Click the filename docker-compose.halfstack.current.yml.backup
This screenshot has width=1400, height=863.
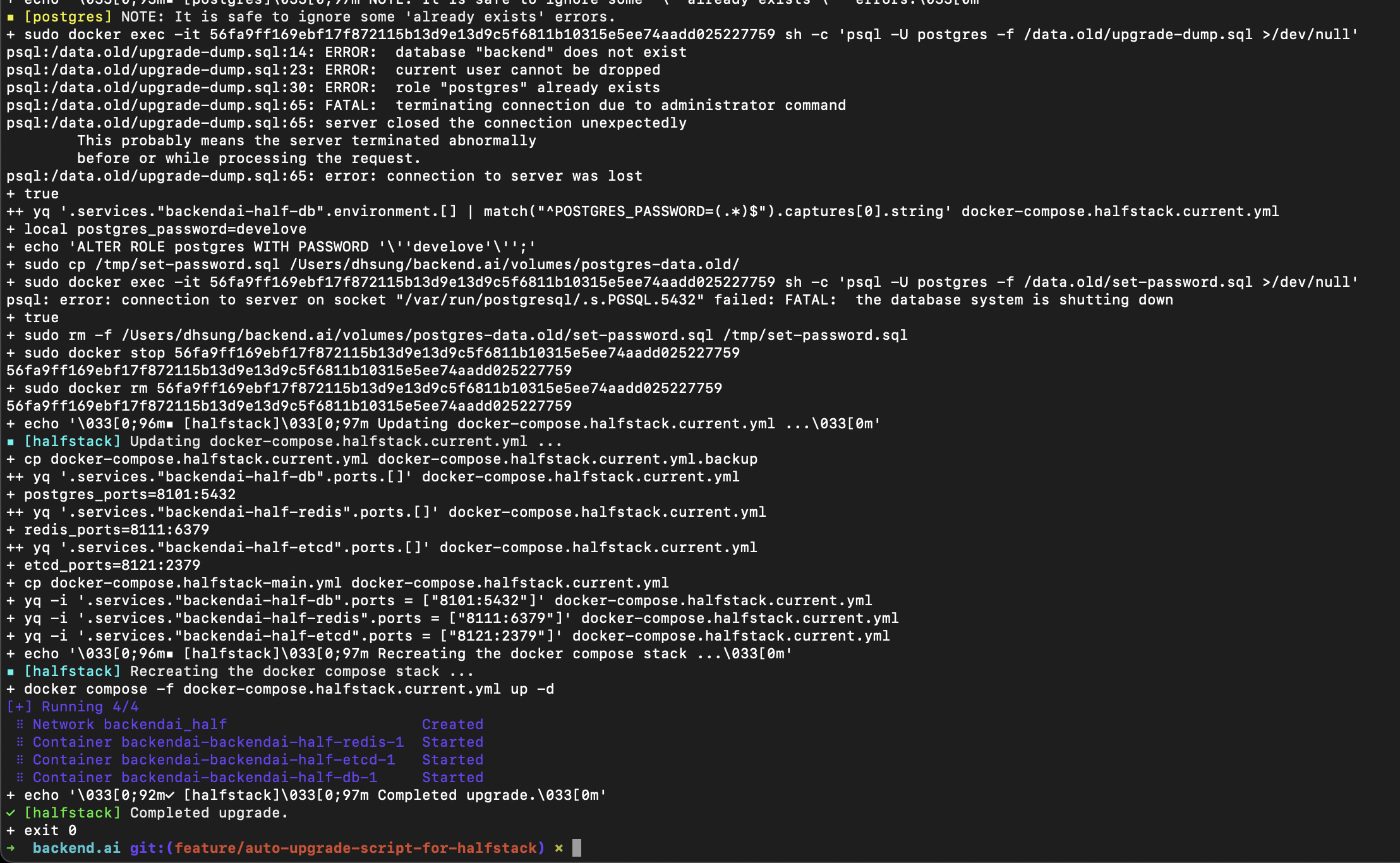click(567, 459)
